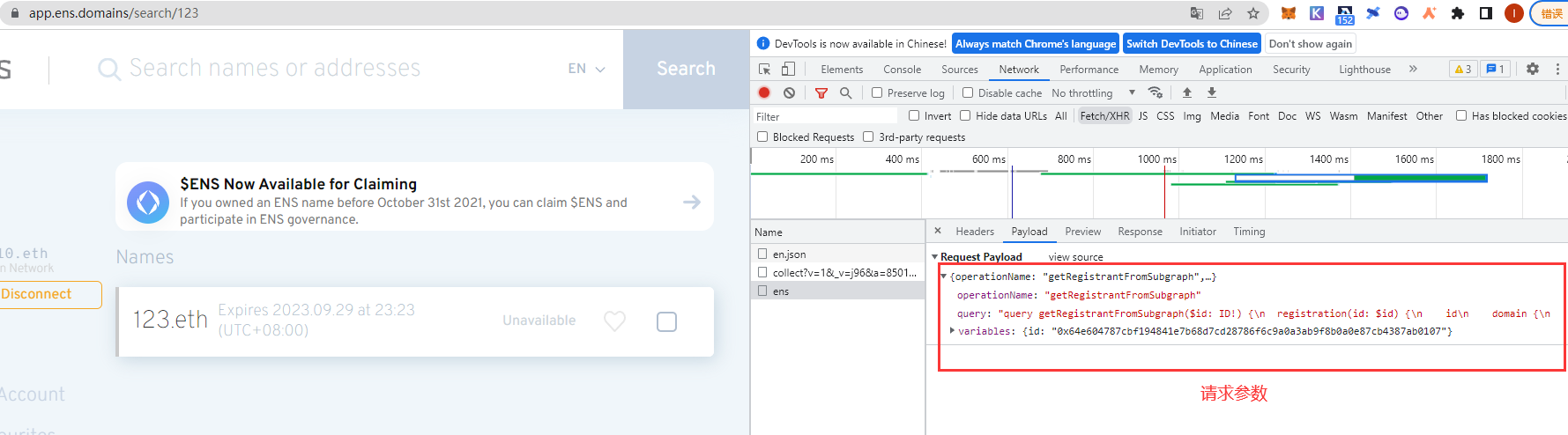Open the Phantom ghost extension
1568x435 pixels.
pyautogui.click(x=1401, y=13)
